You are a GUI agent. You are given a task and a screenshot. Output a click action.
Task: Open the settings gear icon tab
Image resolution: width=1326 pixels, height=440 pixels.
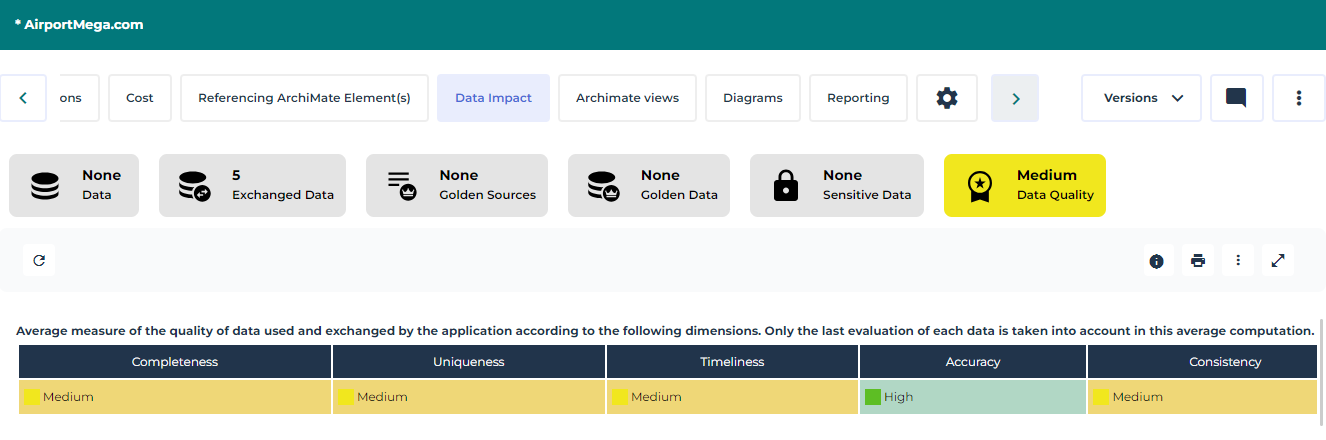(946, 98)
